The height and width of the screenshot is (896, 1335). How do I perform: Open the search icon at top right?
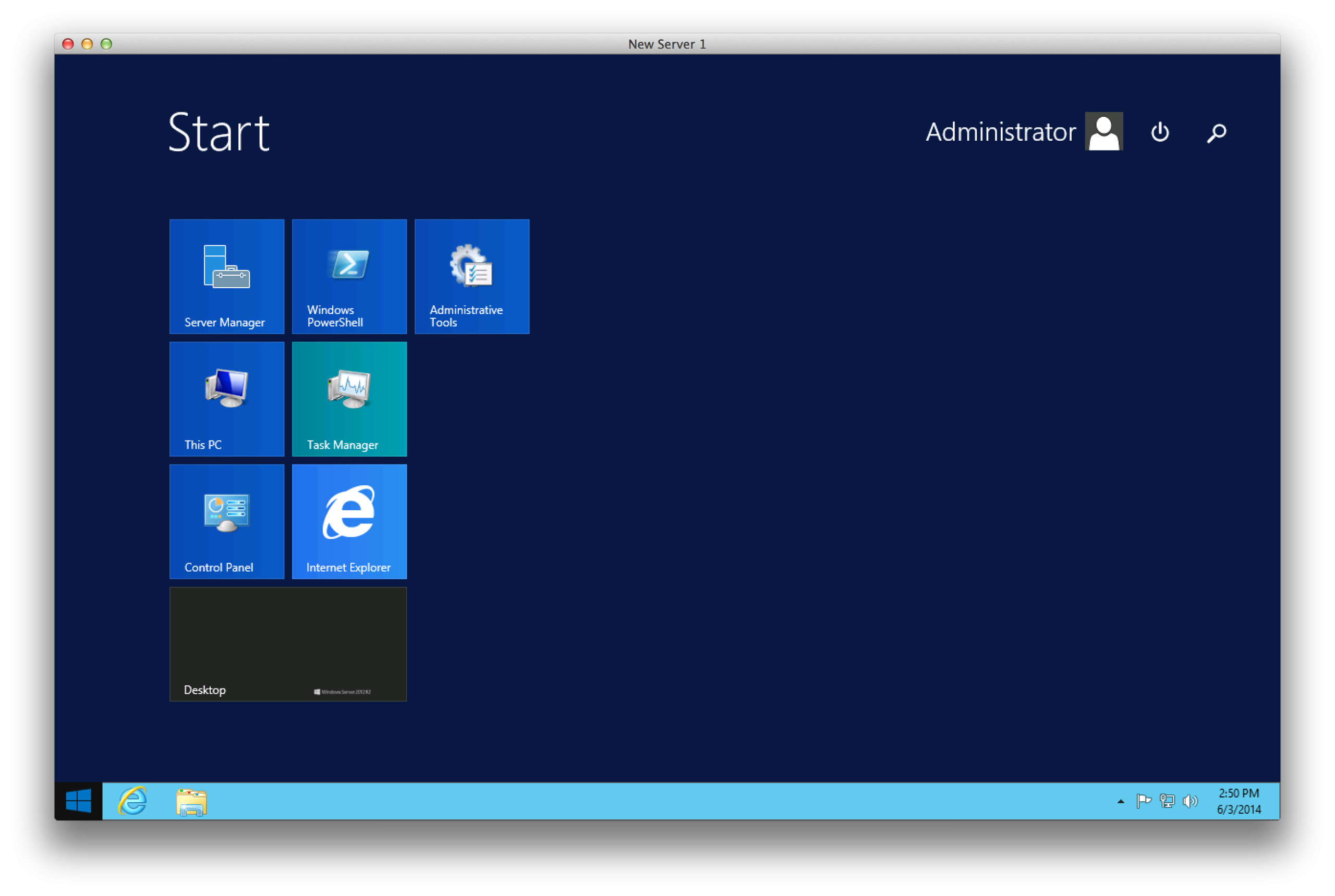click(1216, 131)
